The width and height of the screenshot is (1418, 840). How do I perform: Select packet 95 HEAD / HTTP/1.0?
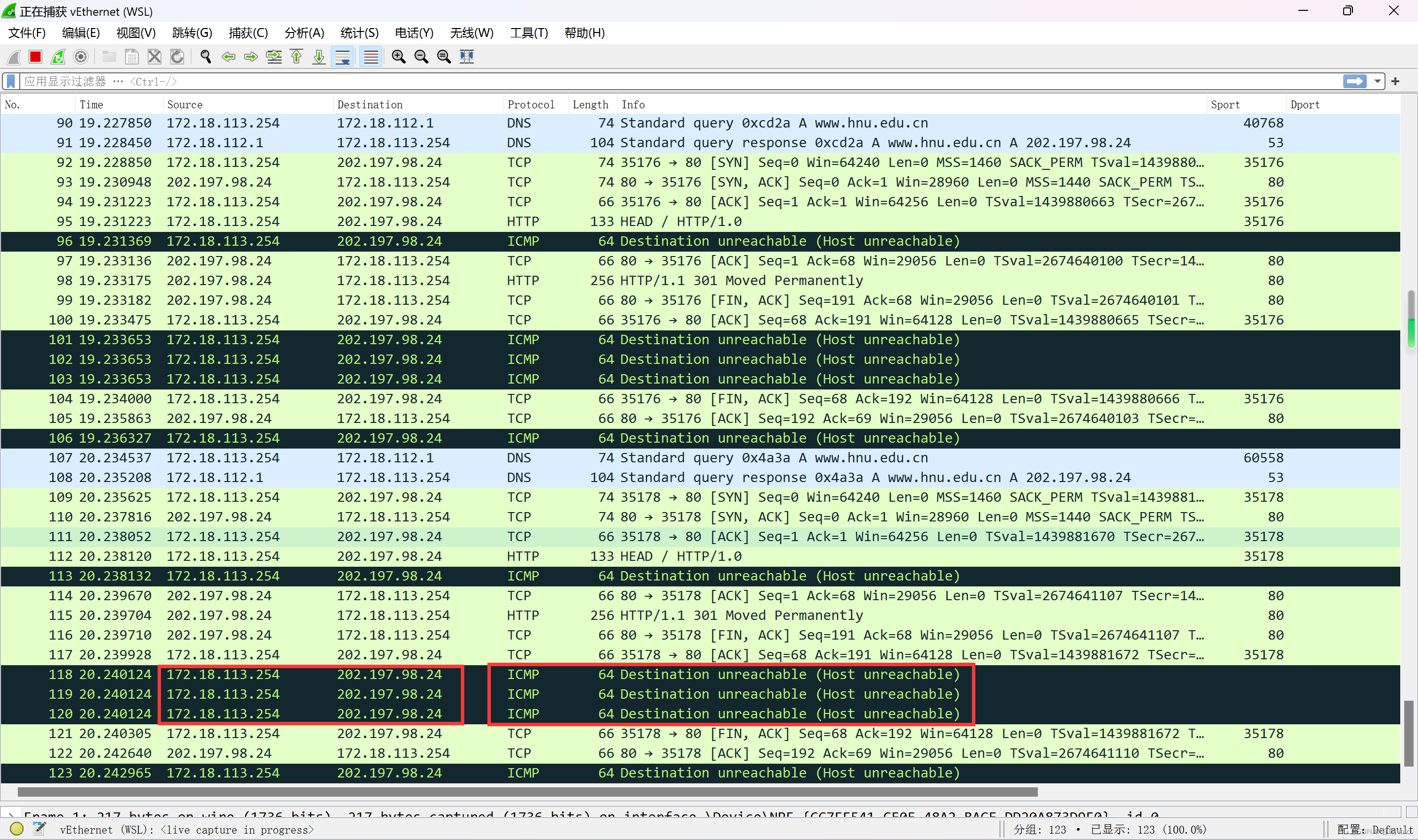pyautogui.click(x=701, y=222)
